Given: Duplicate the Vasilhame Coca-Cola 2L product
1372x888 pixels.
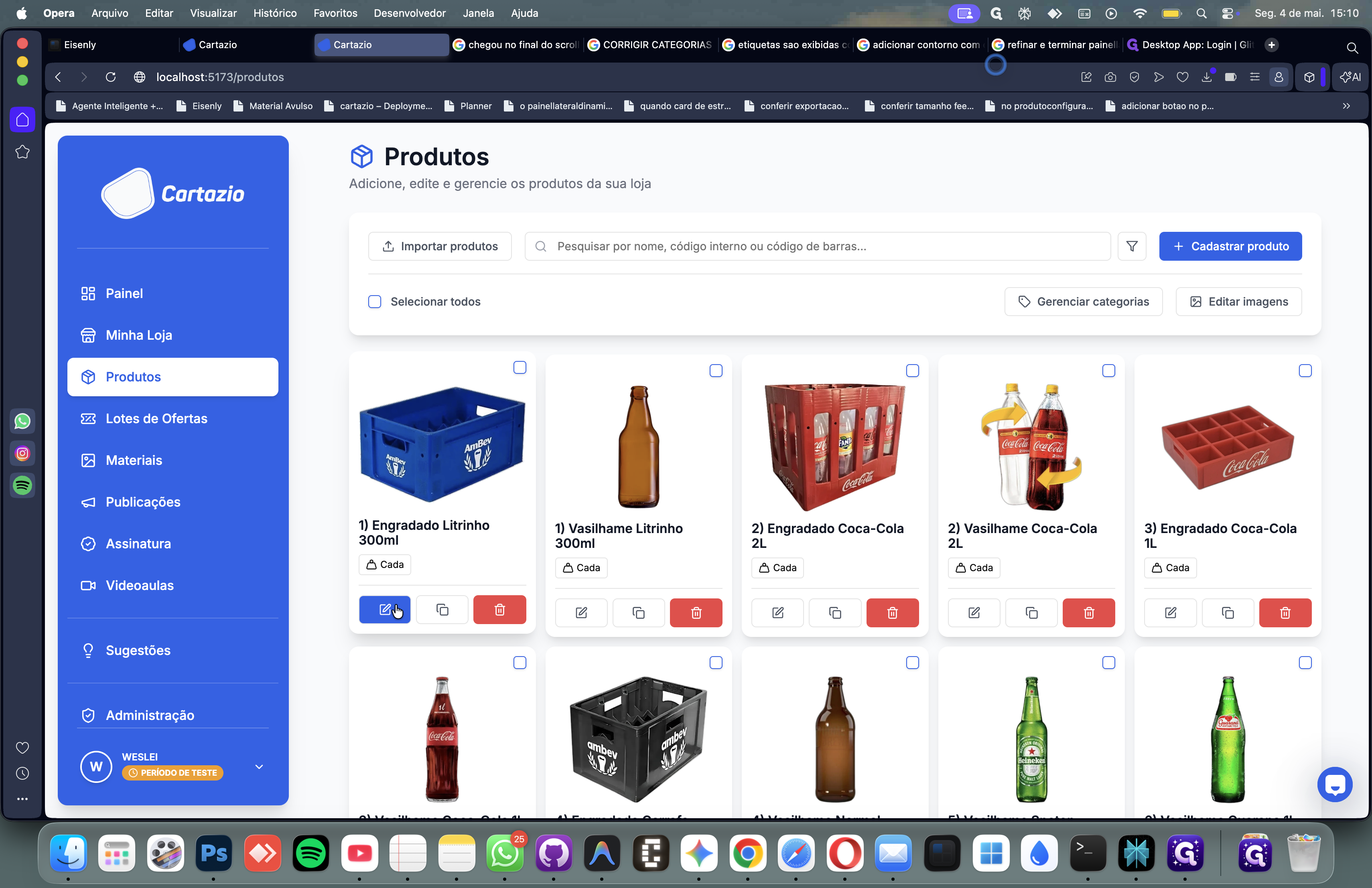Looking at the screenshot, I should point(1031,612).
